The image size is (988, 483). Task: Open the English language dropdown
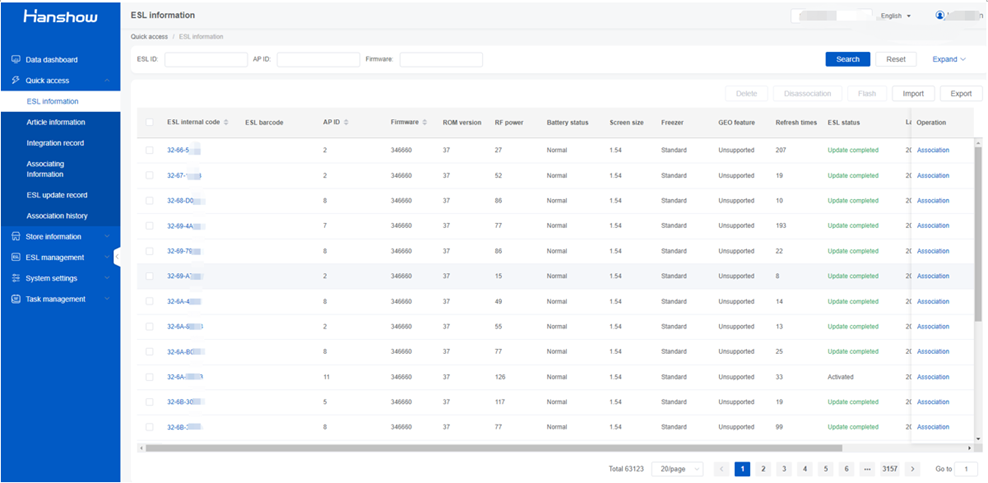(x=896, y=16)
